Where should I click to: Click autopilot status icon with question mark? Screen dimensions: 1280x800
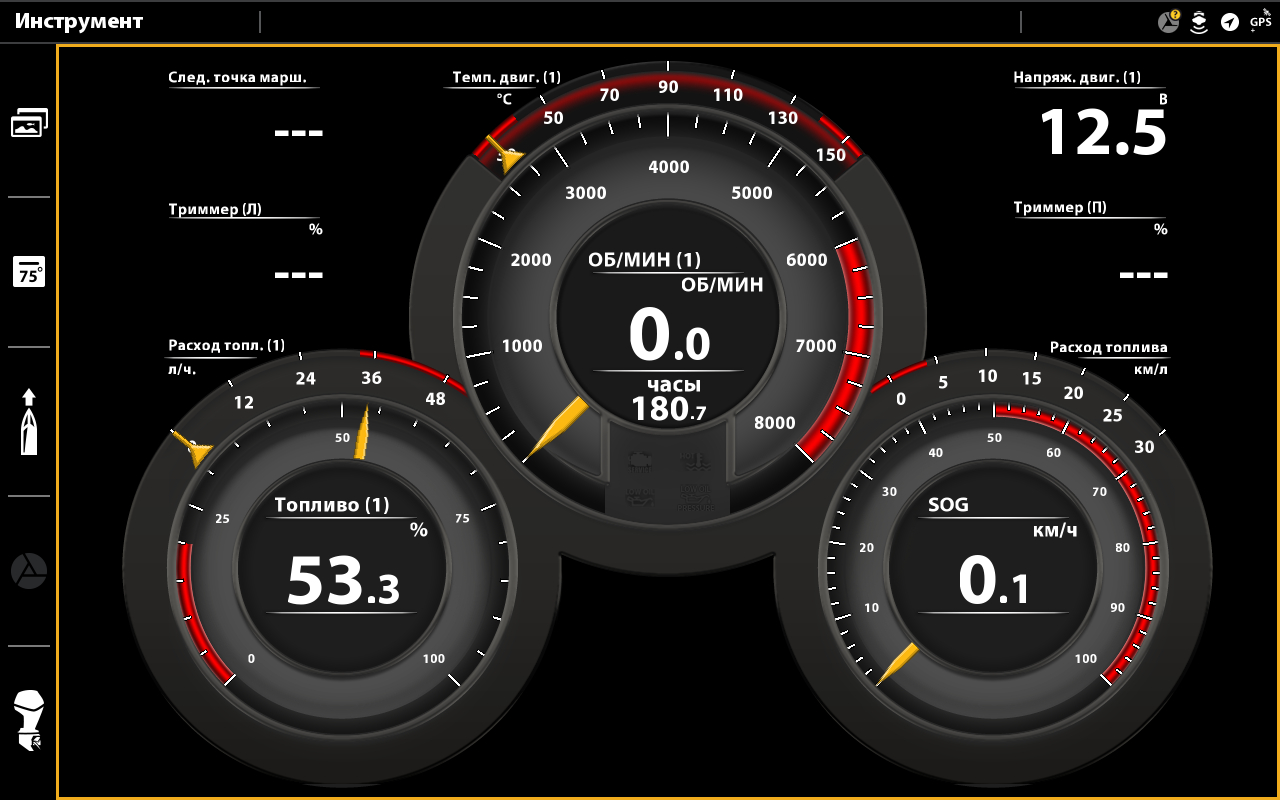tap(1168, 21)
